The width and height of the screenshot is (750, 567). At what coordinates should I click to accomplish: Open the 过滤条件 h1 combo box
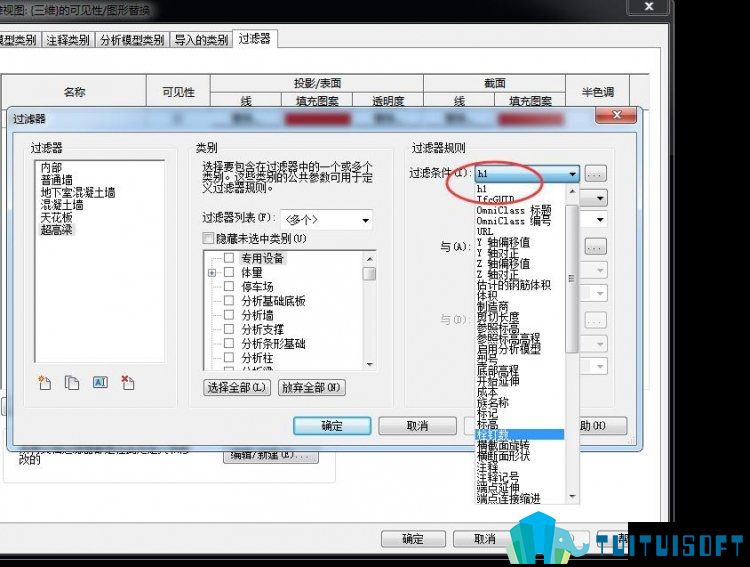click(x=527, y=174)
